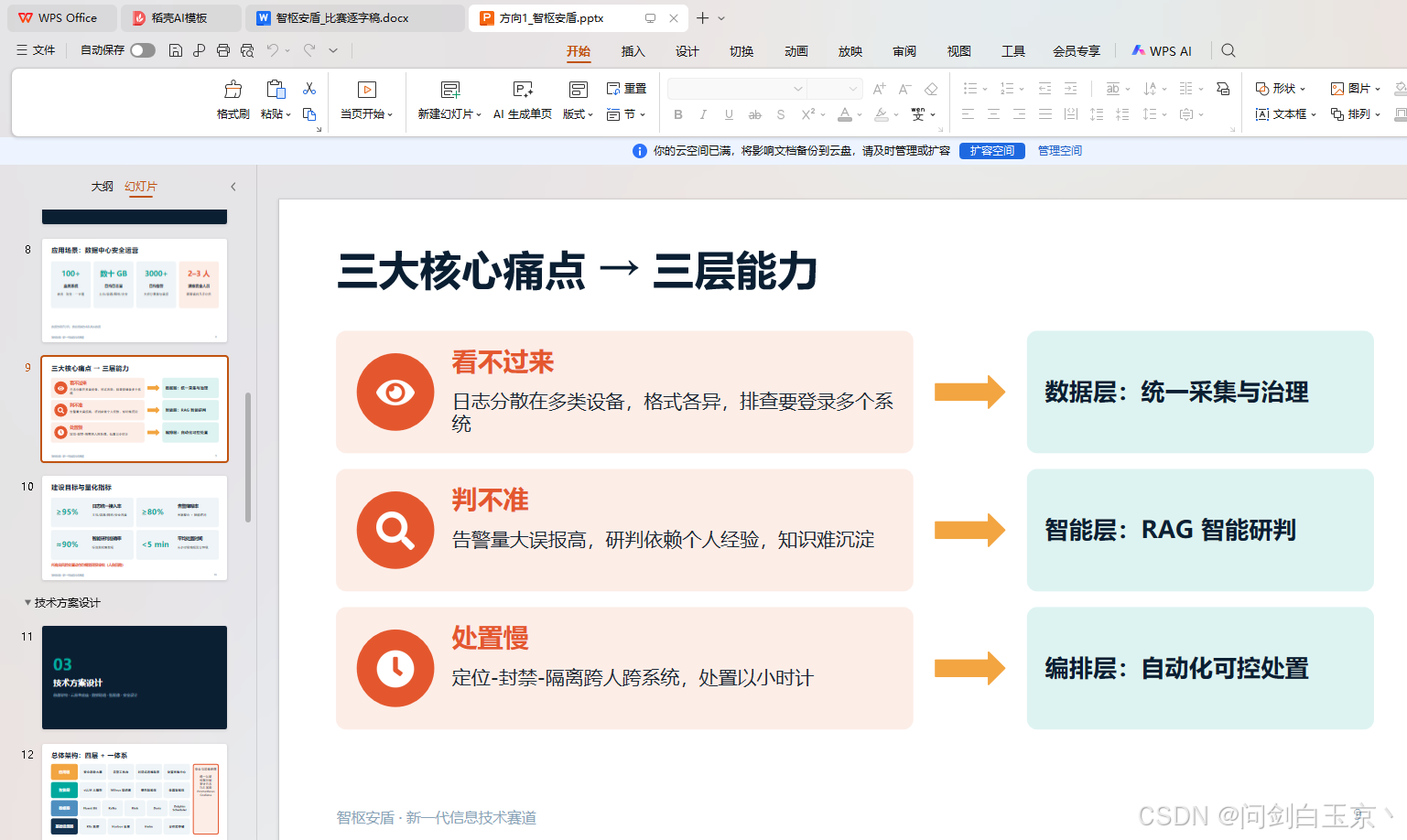Select slide 10 thumbnail

135,527
